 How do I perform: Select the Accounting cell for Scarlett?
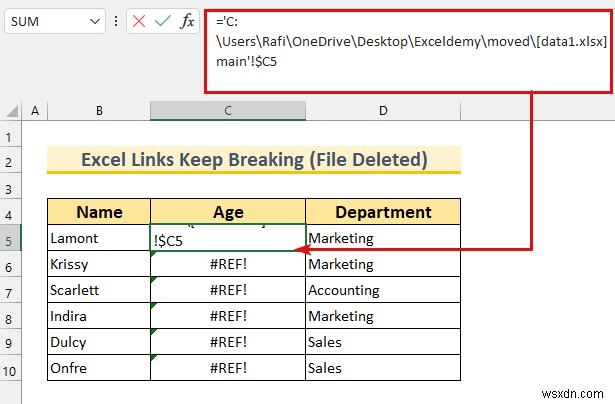383,290
